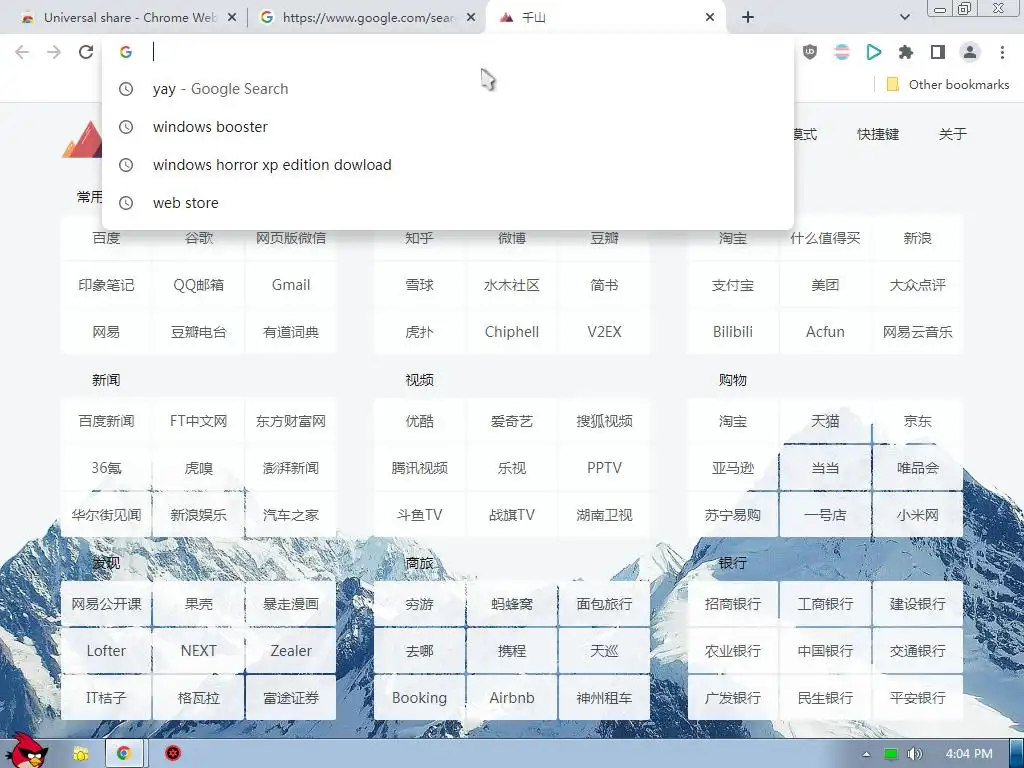Click the browser forward arrow
The image size is (1024, 768).
coord(54,52)
